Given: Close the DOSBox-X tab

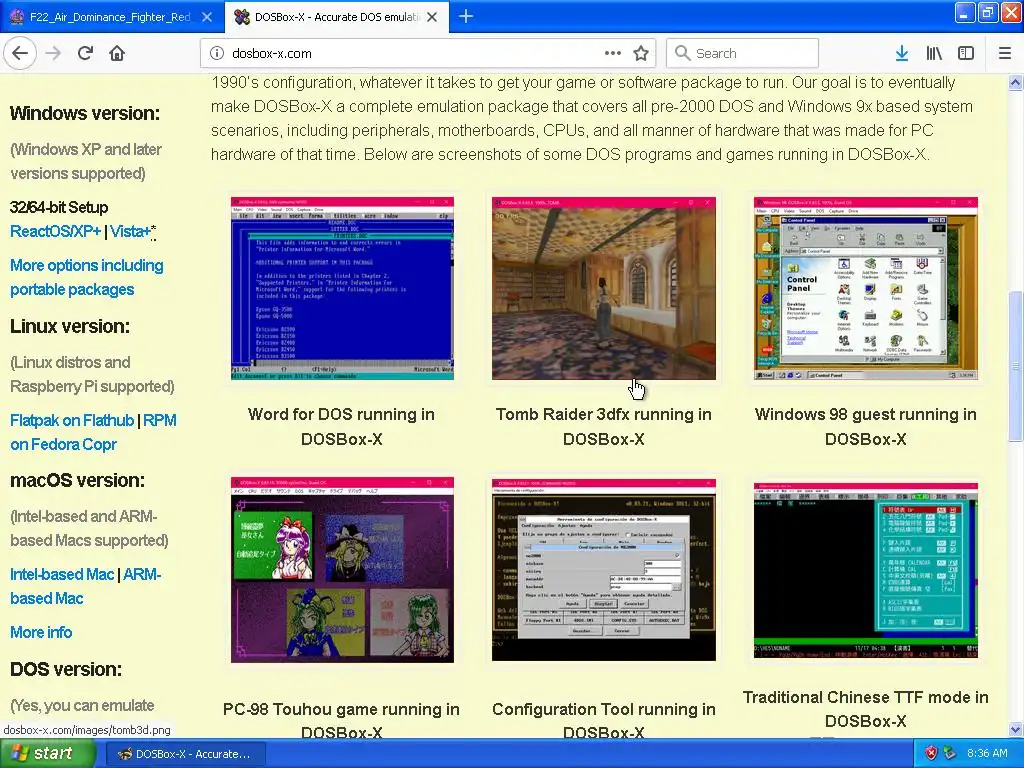Looking at the screenshot, I should 432,17.
